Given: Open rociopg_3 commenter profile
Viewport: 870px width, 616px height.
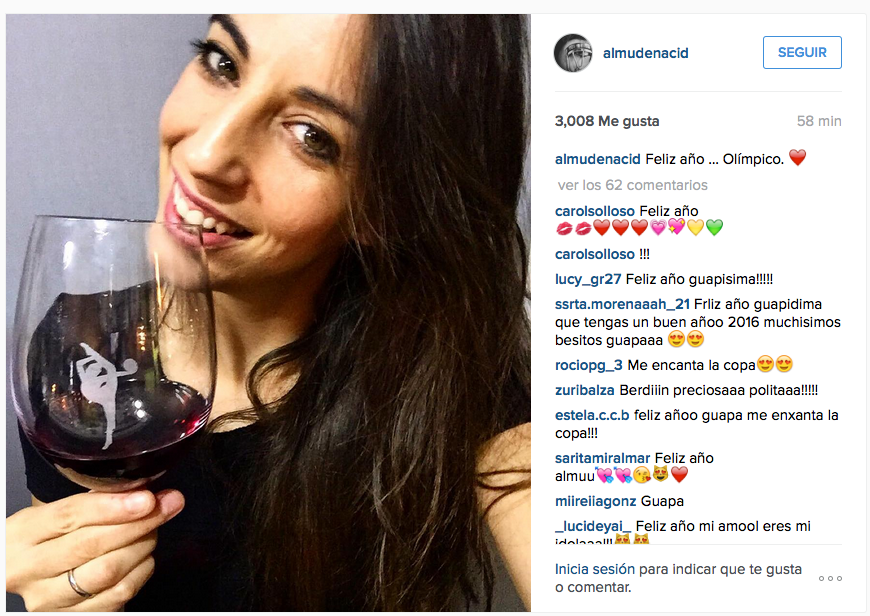Looking at the screenshot, I should click(x=588, y=365).
